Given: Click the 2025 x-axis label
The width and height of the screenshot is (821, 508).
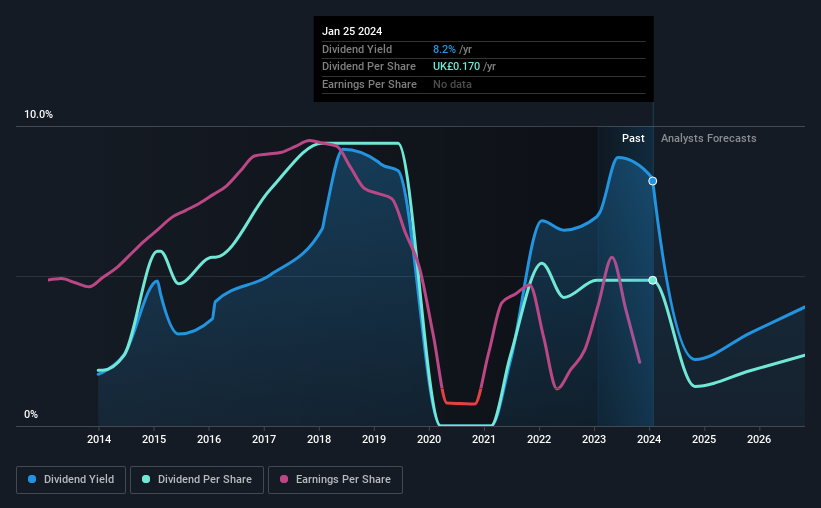Looking at the screenshot, I should [704, 439].
